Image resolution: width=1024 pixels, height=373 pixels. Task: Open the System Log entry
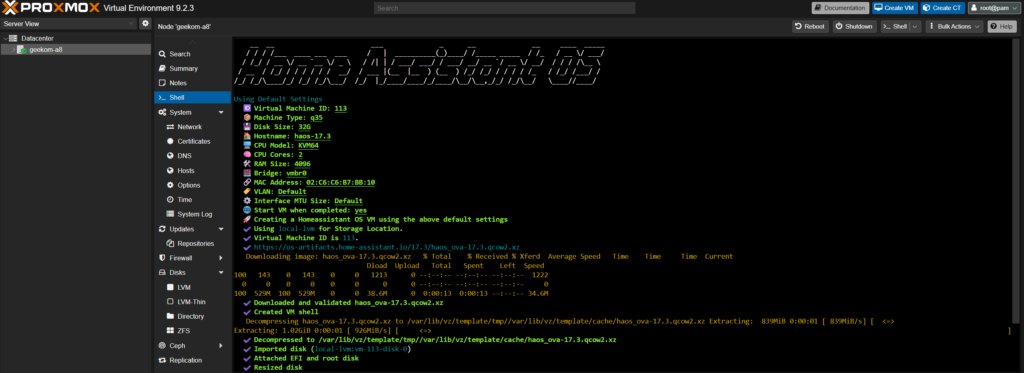[195, 214]
